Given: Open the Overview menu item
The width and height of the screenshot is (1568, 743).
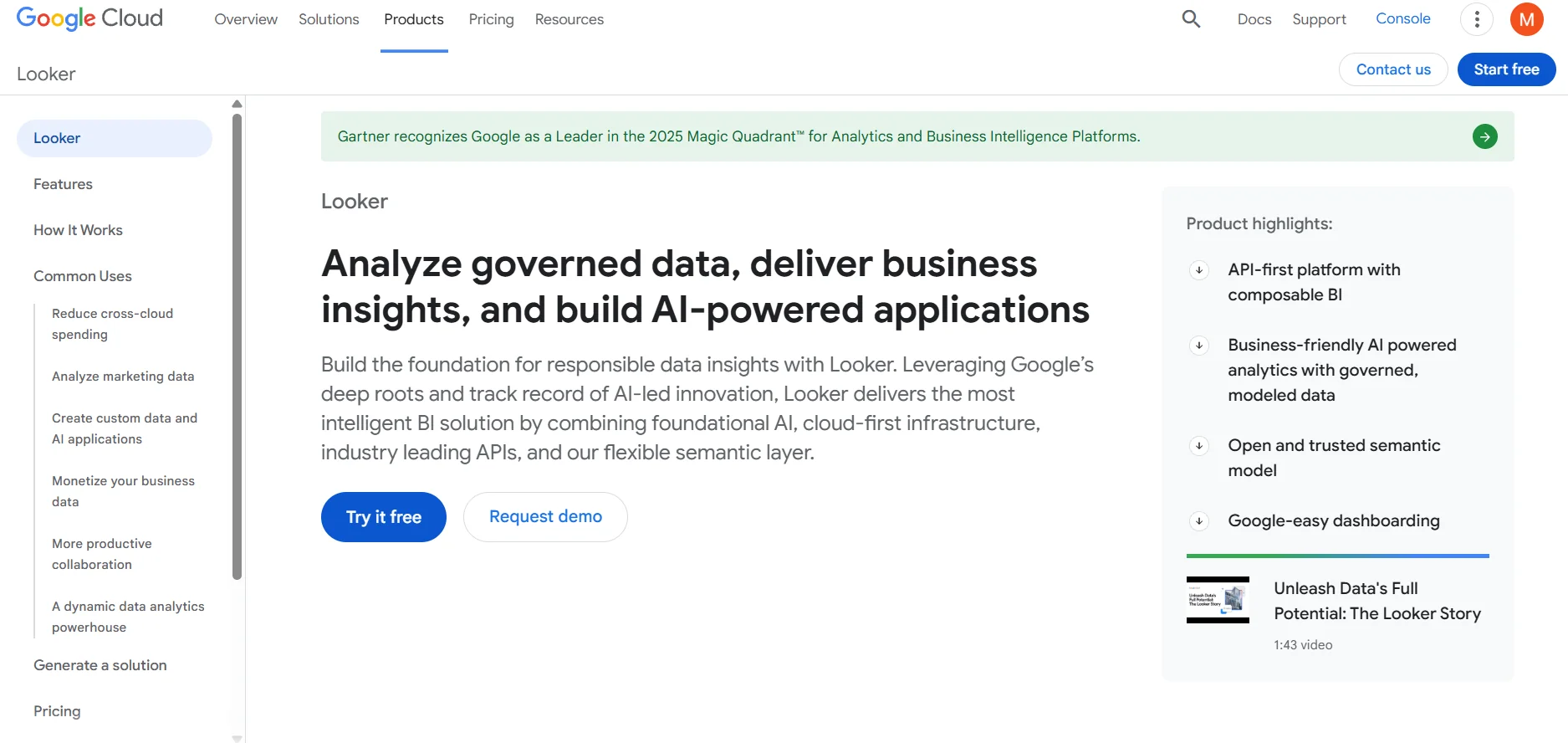Looking at the screenshot, I should click(x=246, y=19).
